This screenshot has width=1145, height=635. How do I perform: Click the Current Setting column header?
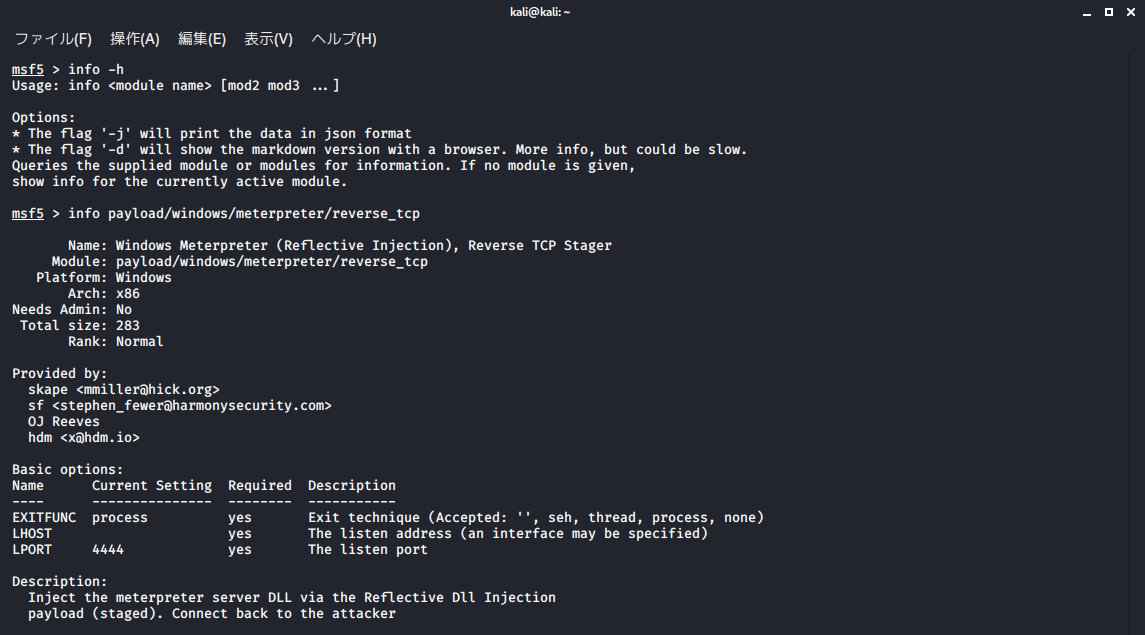(152, 485)
